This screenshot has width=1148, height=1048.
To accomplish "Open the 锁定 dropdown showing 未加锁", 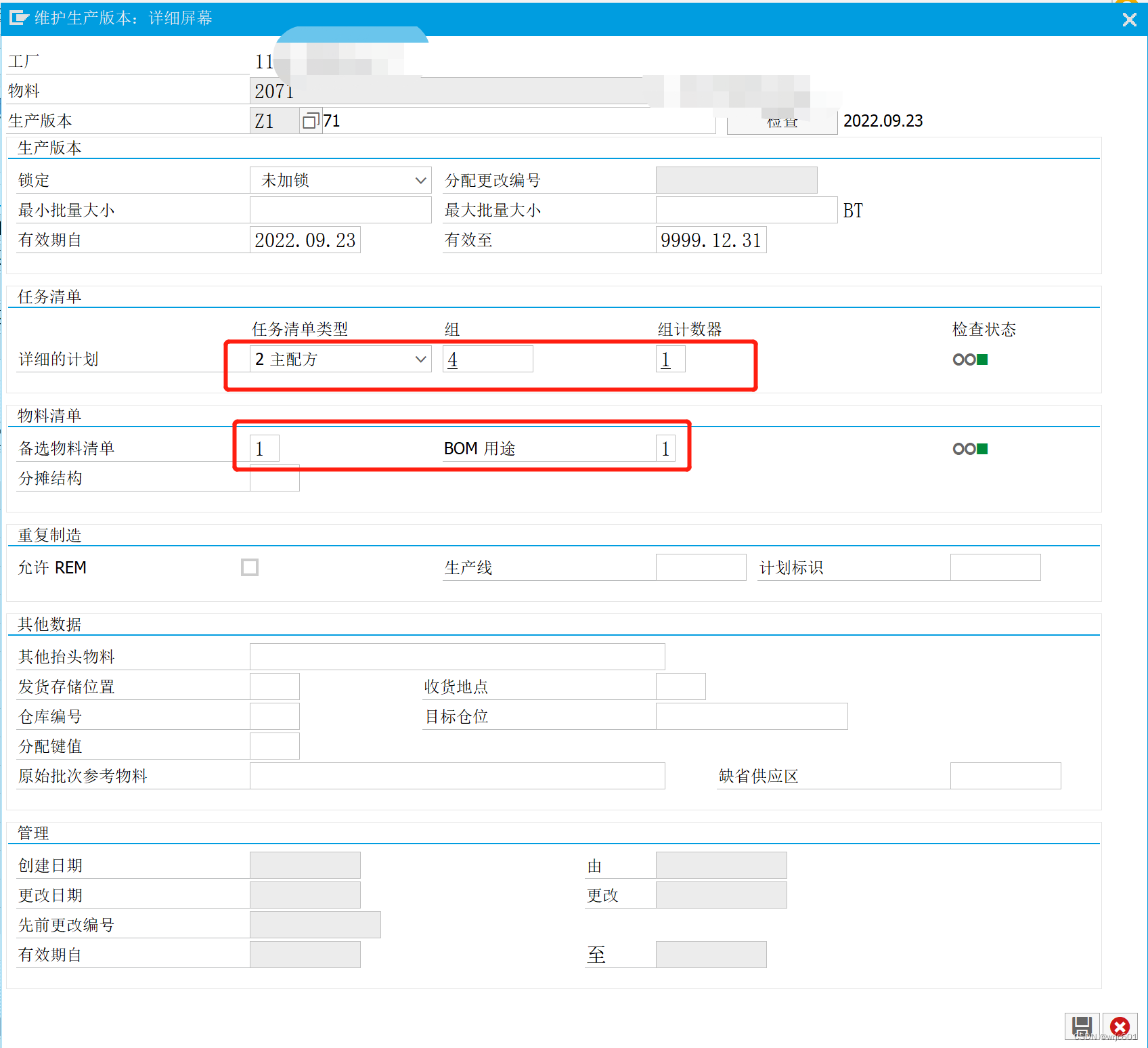I will 340,180.
